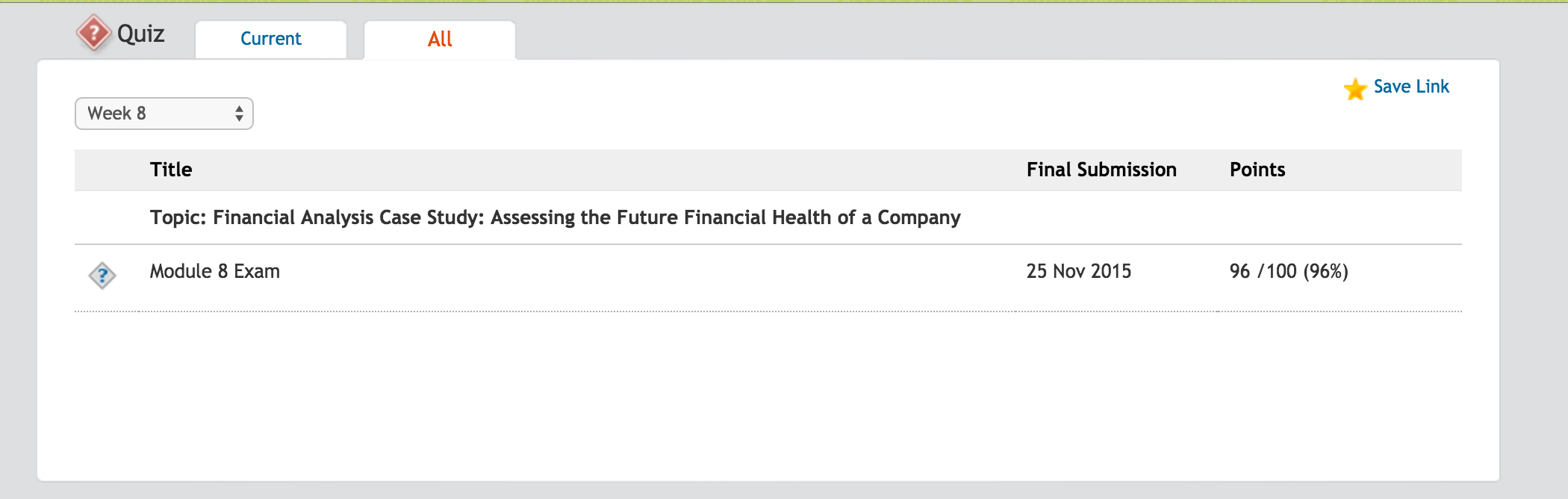Open the Week 8 dropdown

point(164,114)
